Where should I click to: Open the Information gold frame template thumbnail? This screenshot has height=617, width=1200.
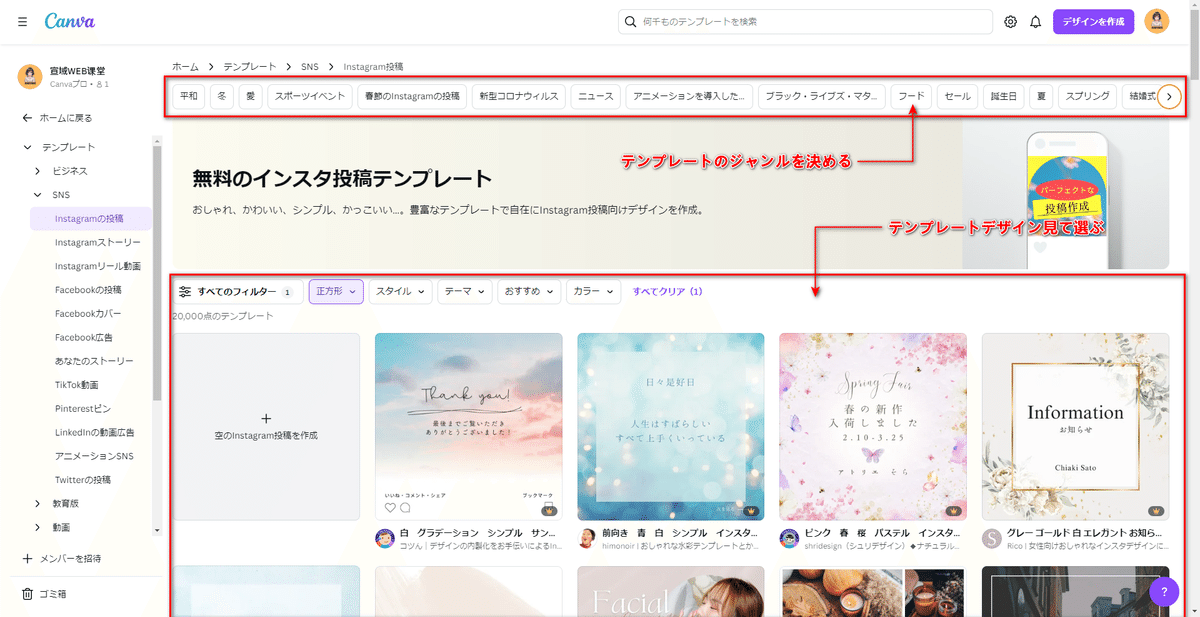(1075, 427)
